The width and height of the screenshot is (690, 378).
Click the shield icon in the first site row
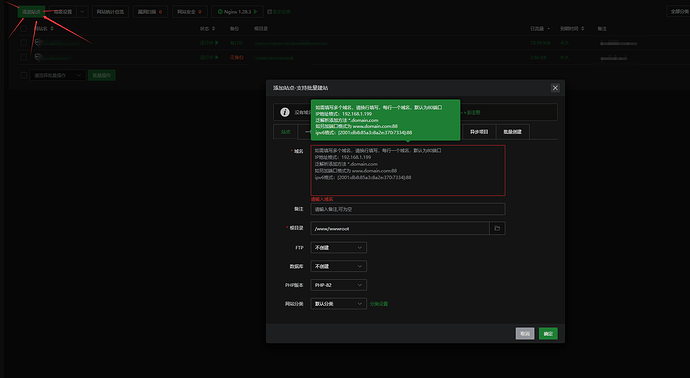coord(38,43)
